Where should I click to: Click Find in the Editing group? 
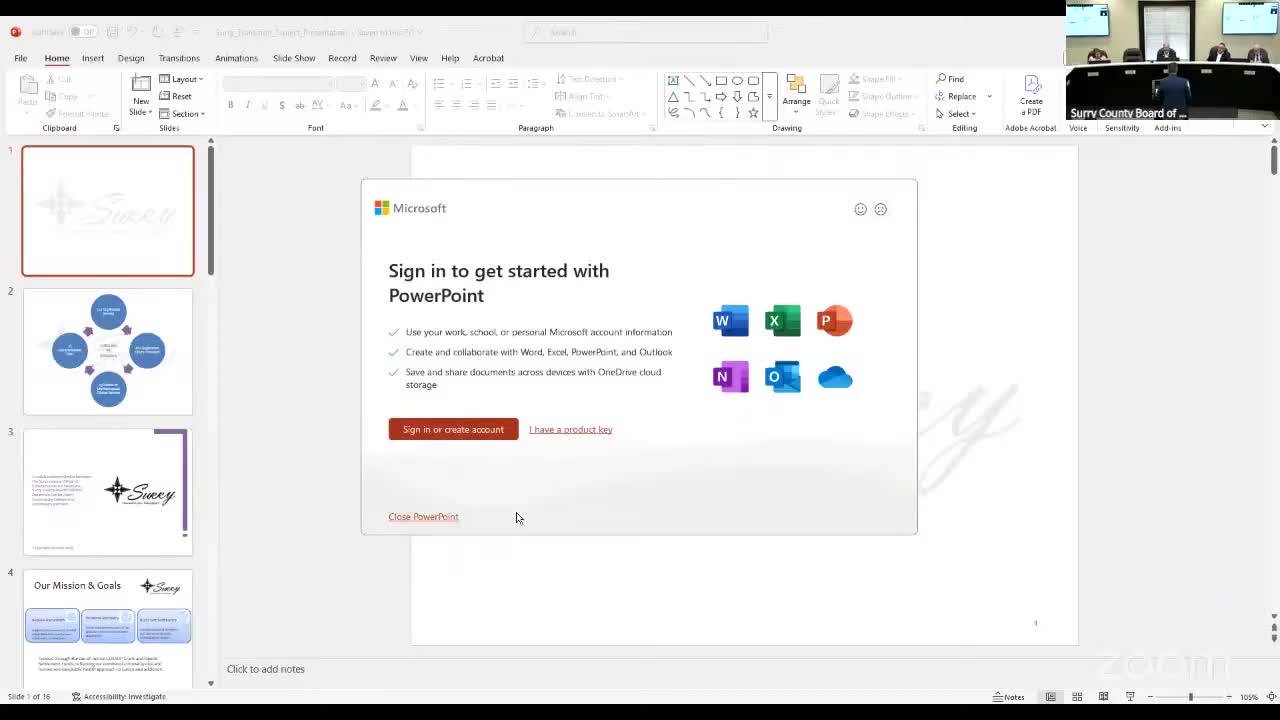950,79
